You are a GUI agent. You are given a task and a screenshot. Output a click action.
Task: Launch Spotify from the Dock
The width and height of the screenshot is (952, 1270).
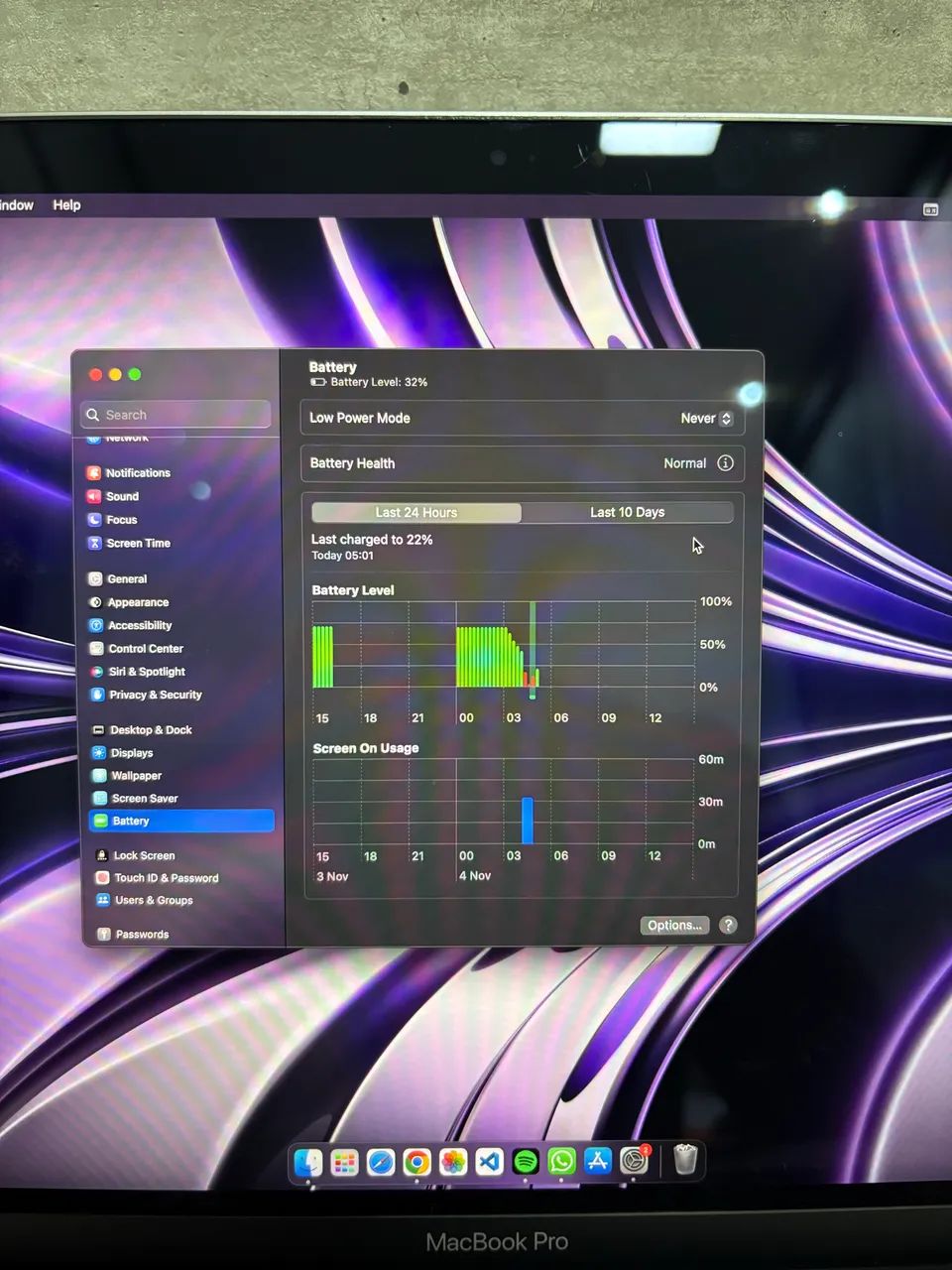[526, 1160]
